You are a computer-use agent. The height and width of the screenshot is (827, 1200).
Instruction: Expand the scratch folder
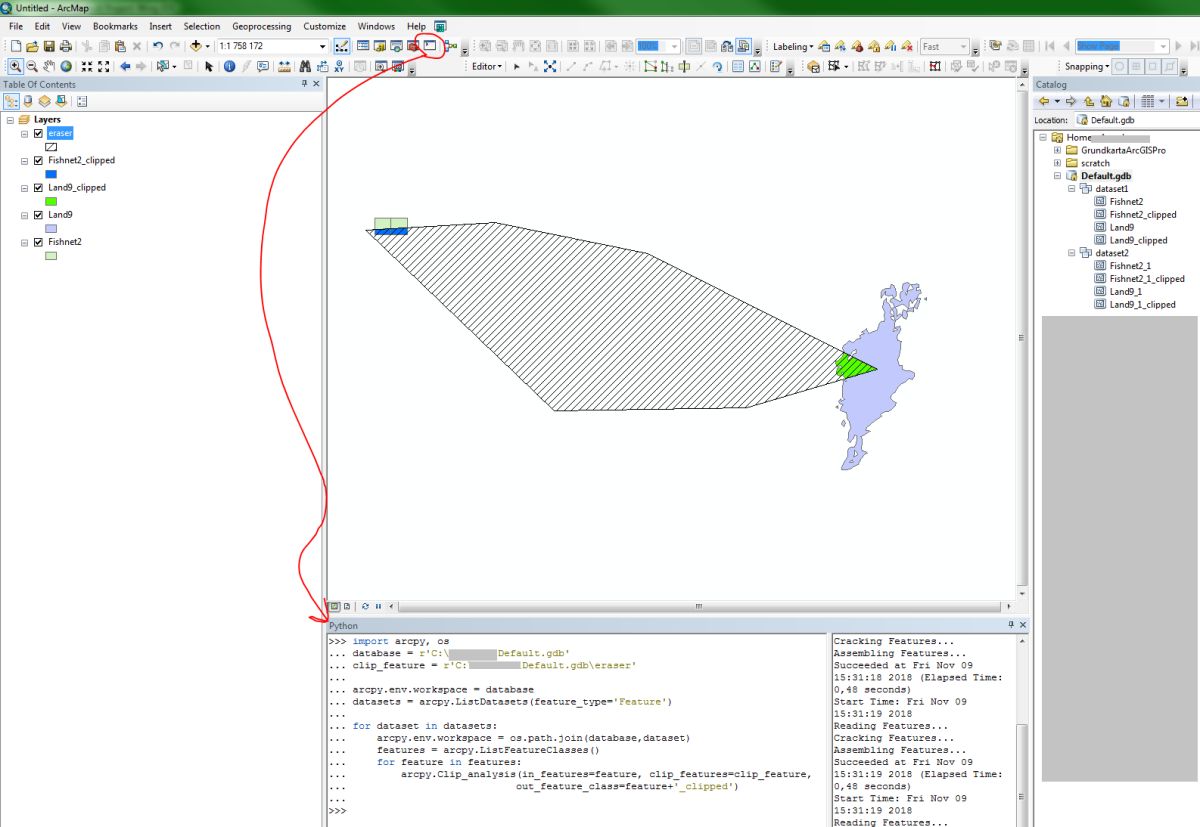pos(1057,163)
